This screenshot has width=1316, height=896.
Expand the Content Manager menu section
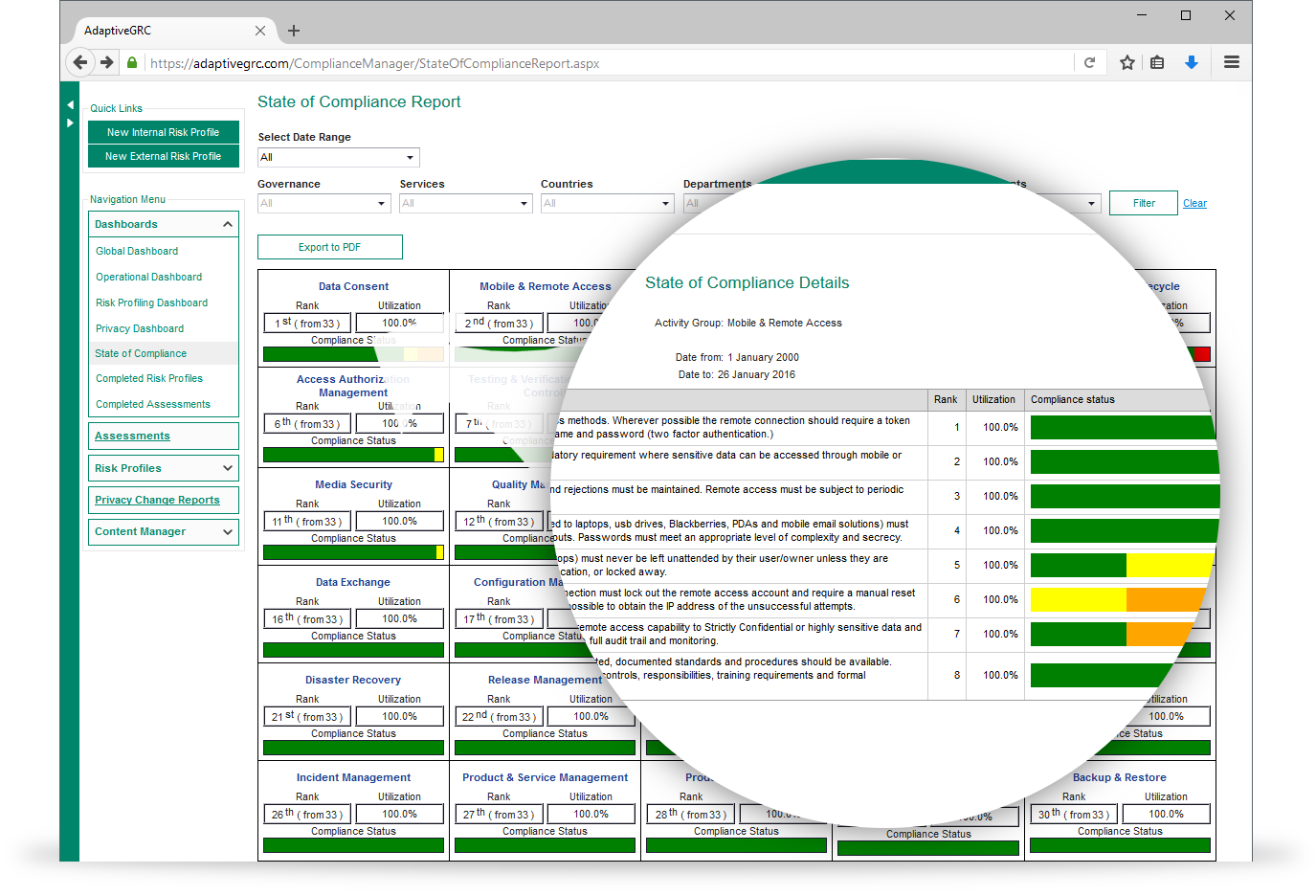click(x=227, y=531)
